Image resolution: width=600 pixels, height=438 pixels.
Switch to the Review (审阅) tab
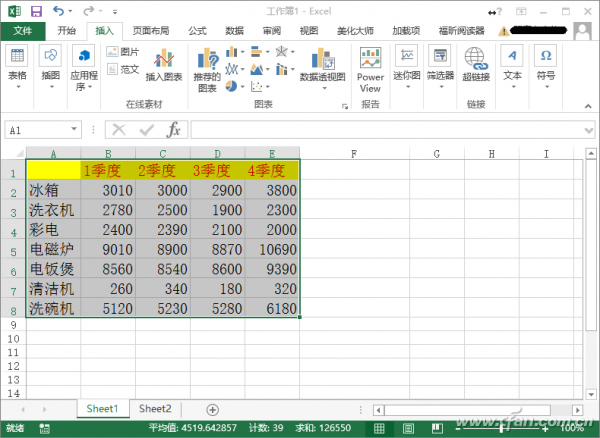tap(272, 31)
